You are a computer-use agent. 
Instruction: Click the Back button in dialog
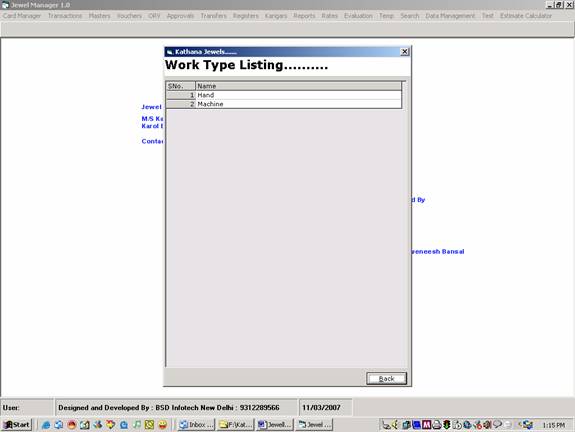click(x=386, y=378)
